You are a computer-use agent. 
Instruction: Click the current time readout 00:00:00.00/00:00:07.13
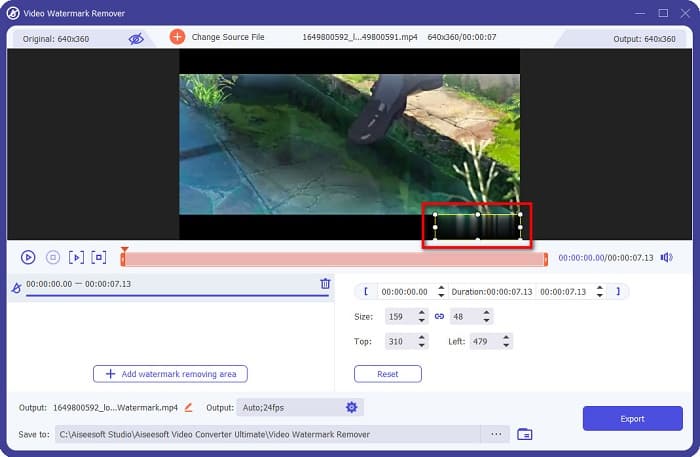(x=606, y=258)
